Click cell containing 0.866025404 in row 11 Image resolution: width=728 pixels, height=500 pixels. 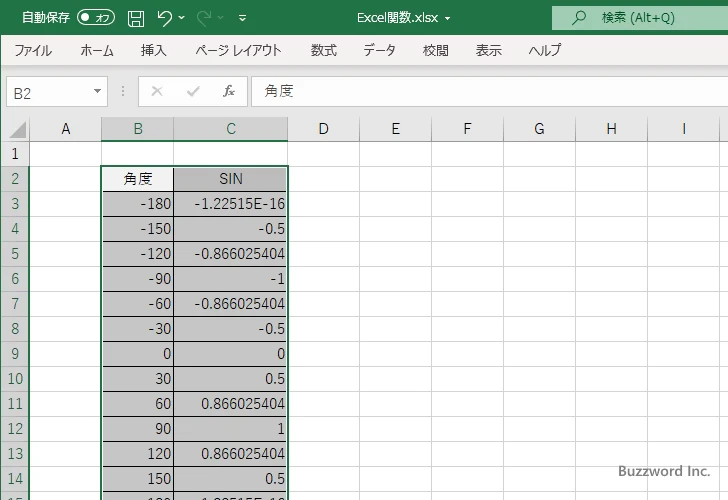tap(231, 403)
